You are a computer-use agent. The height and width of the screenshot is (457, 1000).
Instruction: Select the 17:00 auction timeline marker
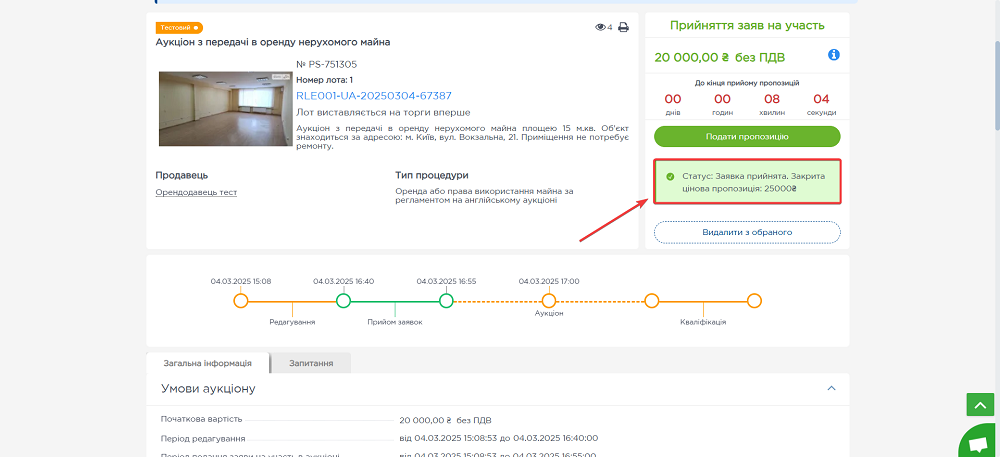548,300
